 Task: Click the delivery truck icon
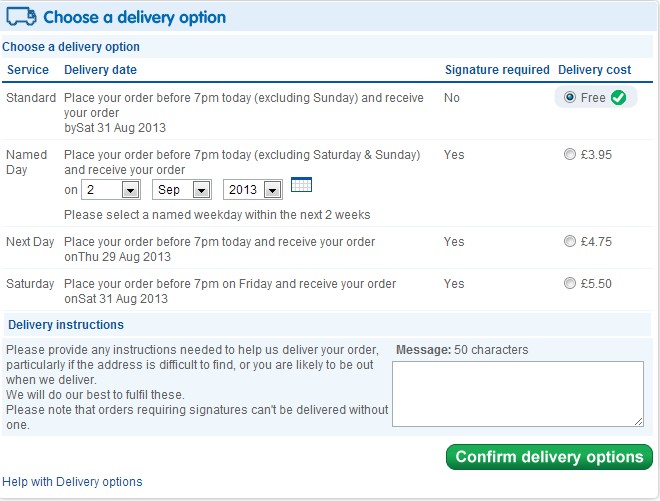(21, 16)
